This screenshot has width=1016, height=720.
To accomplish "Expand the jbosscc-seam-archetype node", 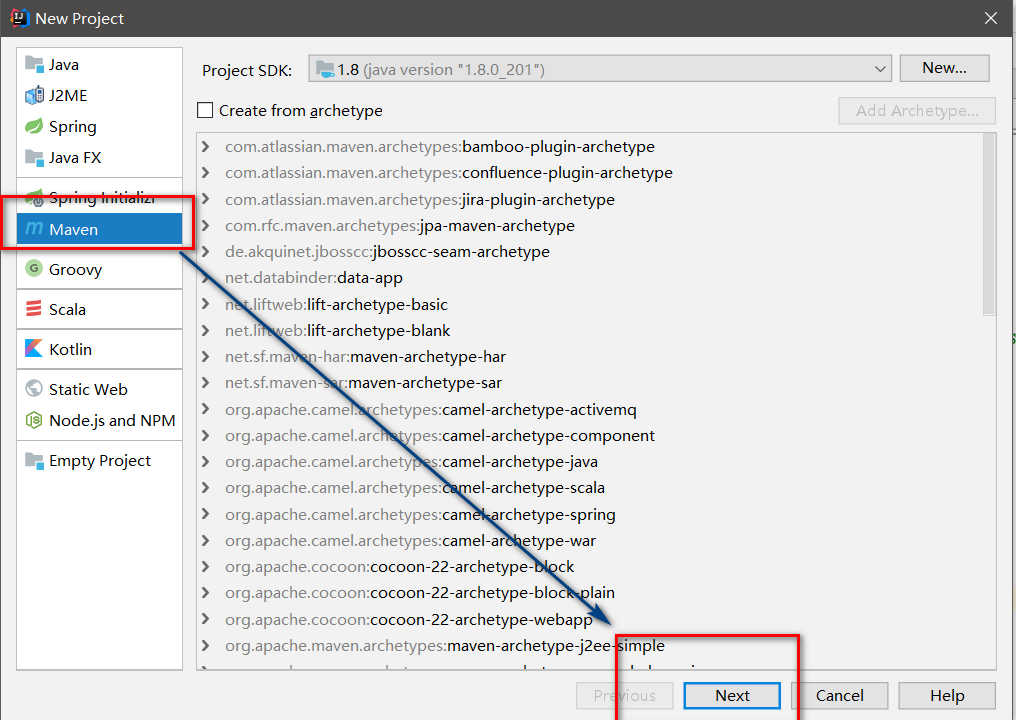I will [x=205, y=251].
